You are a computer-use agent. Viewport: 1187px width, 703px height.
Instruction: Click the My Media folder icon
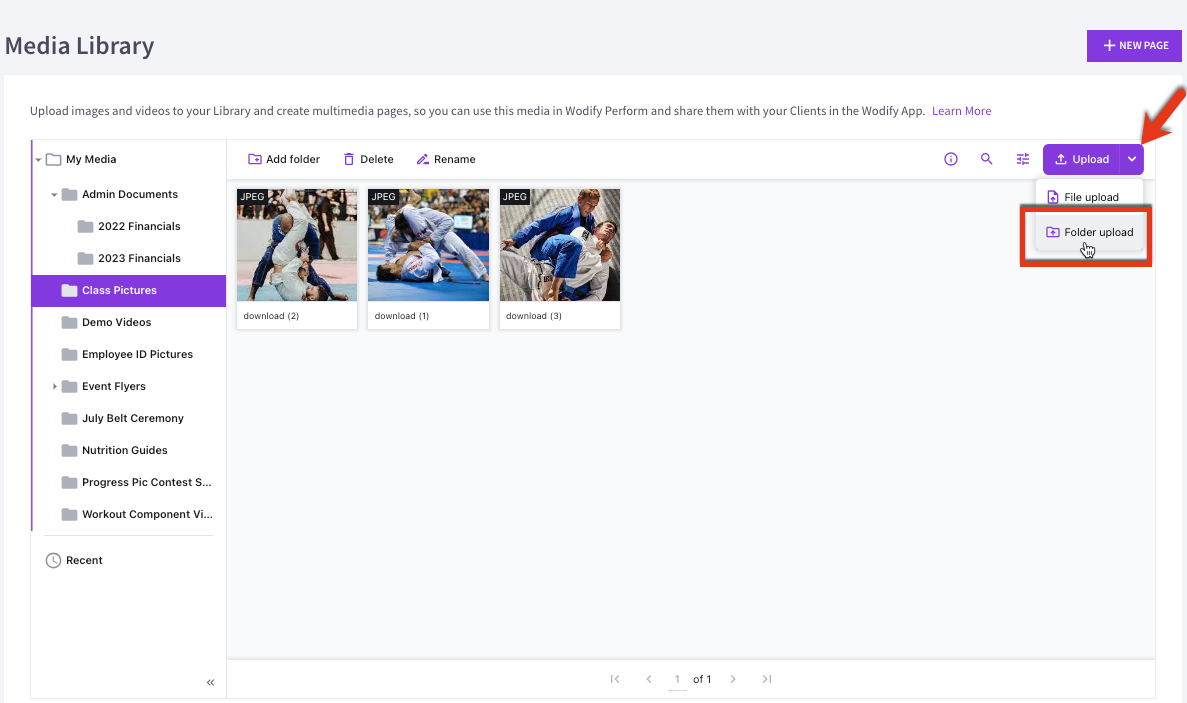53,160
